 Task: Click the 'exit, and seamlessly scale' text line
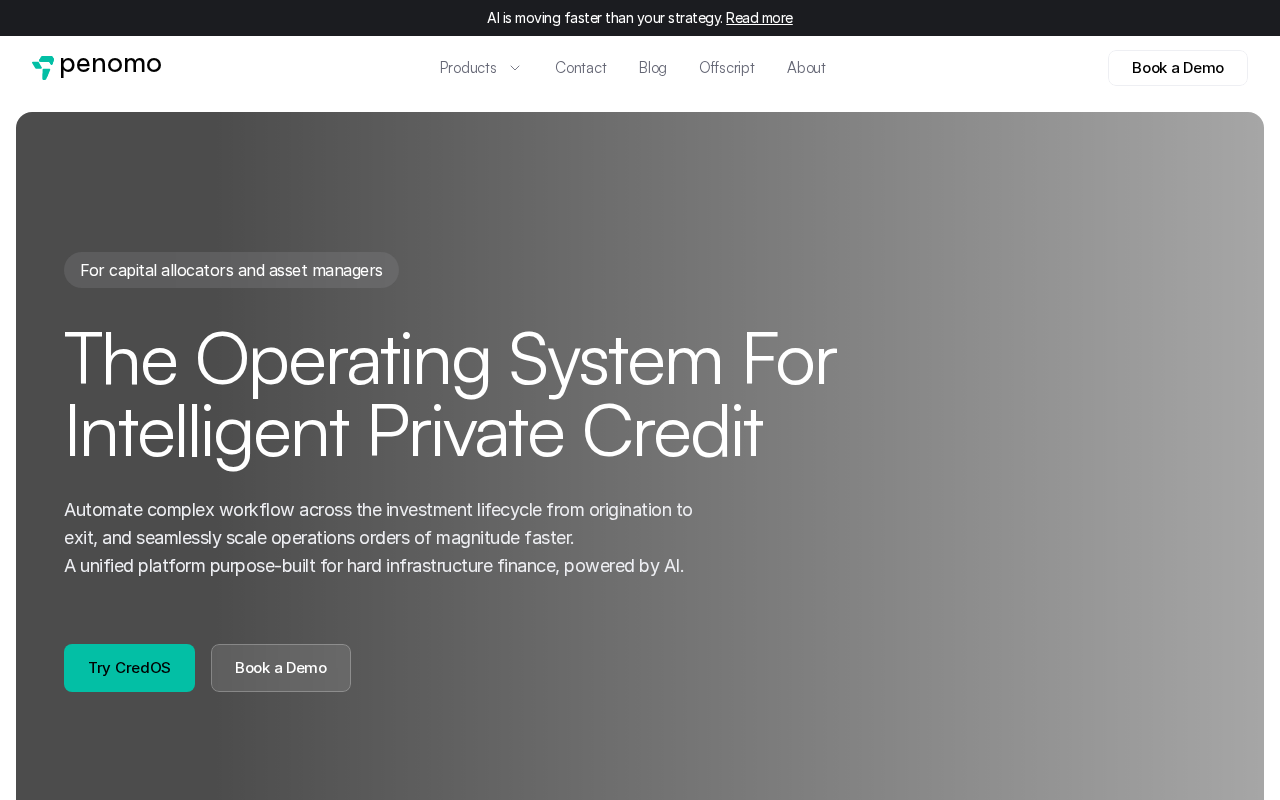click(x=318, y=538)
